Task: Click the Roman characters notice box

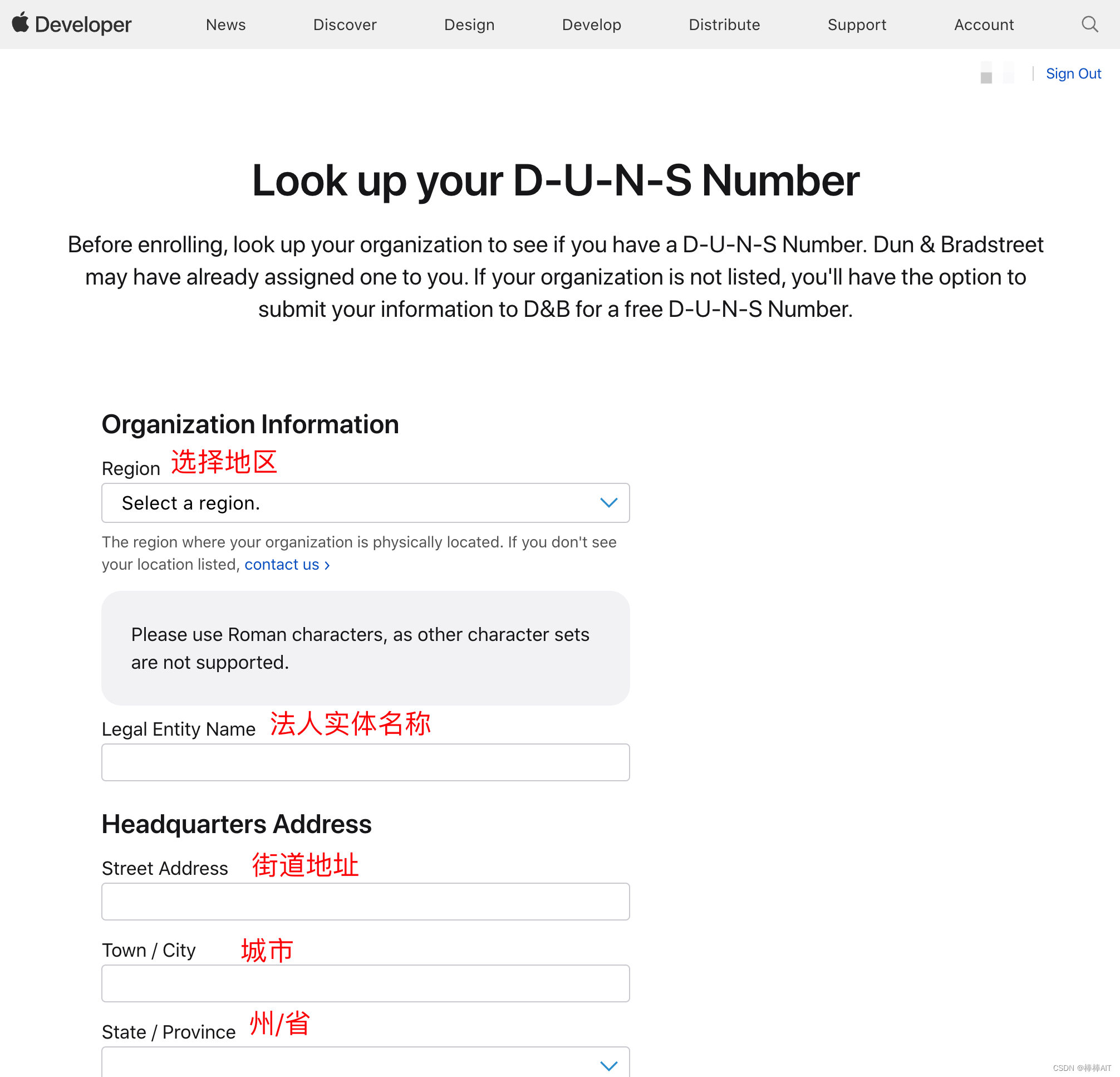Action: 365,648
